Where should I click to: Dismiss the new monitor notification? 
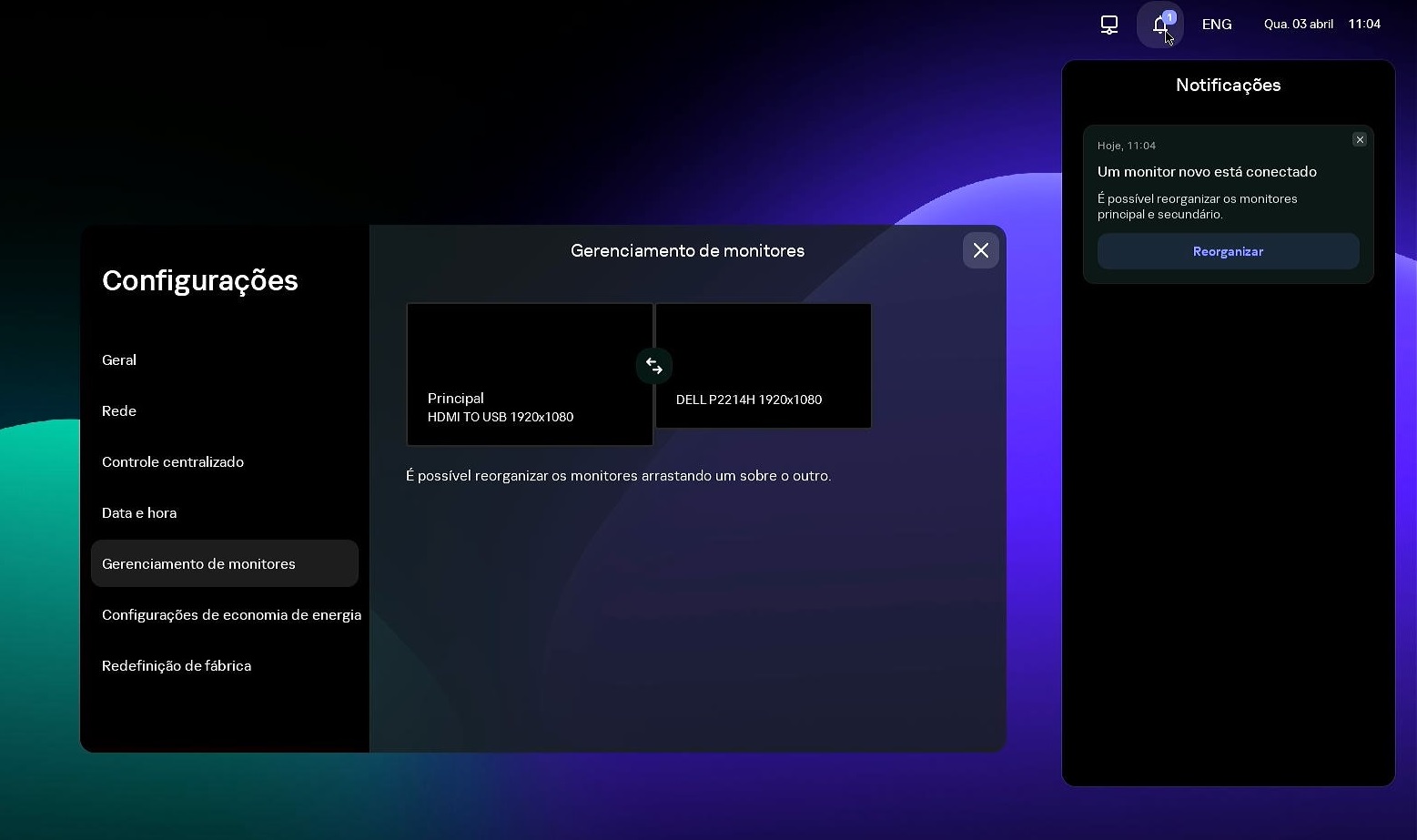1360,139
